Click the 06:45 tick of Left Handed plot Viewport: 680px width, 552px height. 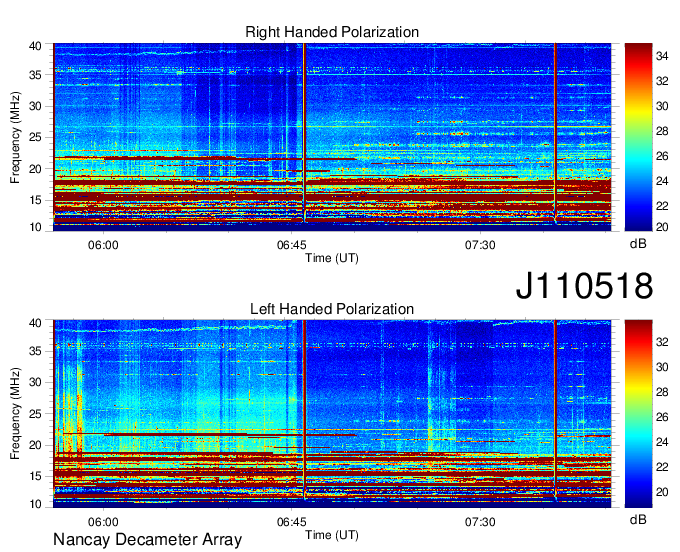coord(291,522)
